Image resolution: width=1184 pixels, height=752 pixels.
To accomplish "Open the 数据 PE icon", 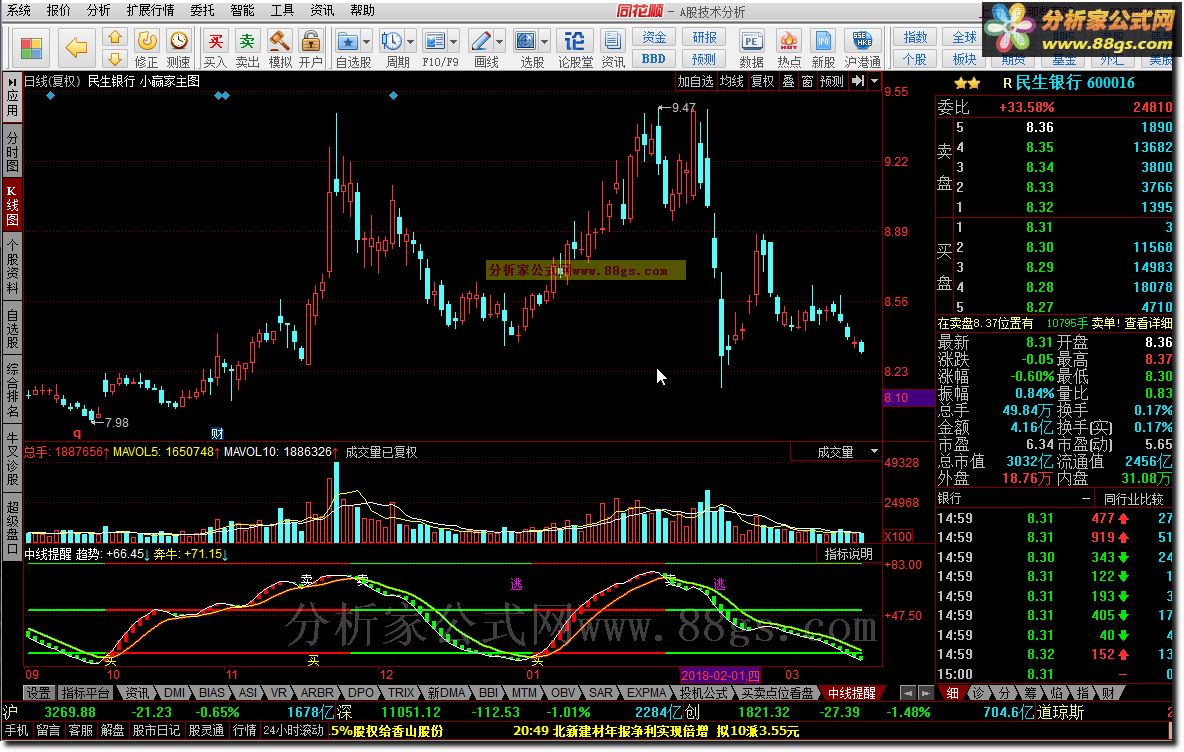I will pos(751,41).
